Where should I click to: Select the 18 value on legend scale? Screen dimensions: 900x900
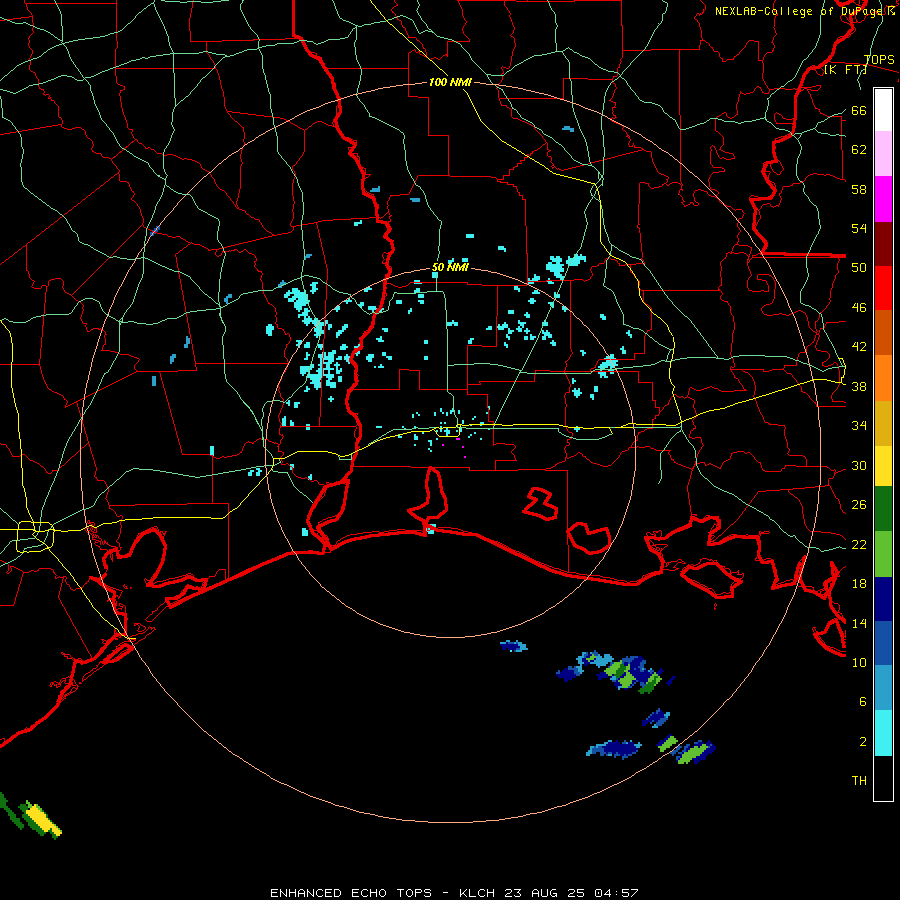pyautogui.click(x=859, y=584)
